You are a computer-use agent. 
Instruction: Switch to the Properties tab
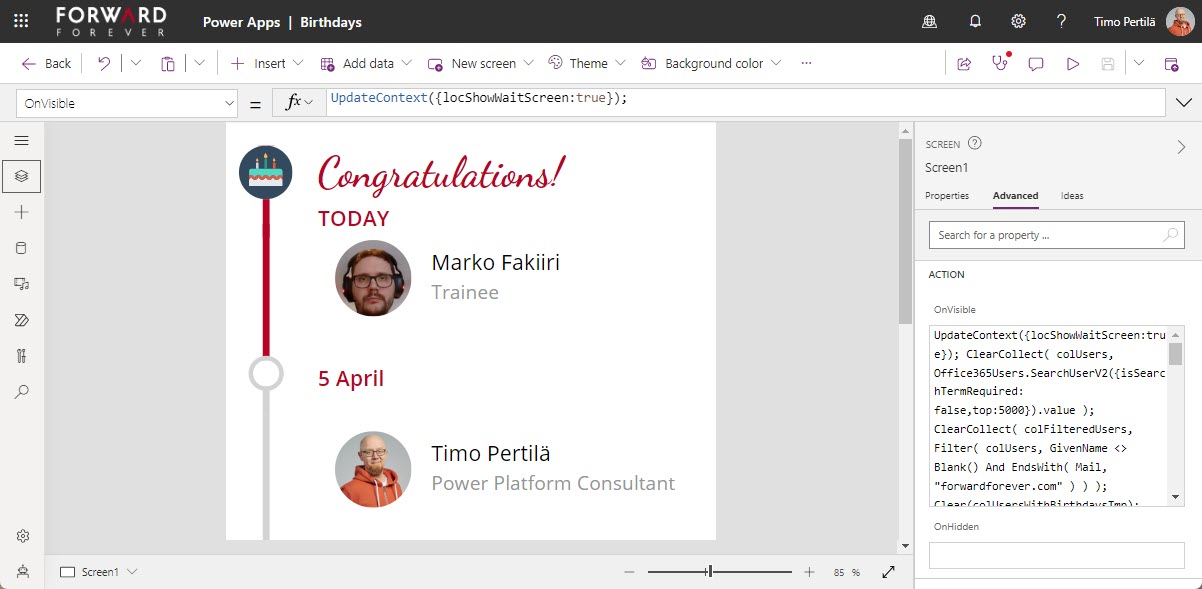[x=946, y=196]
